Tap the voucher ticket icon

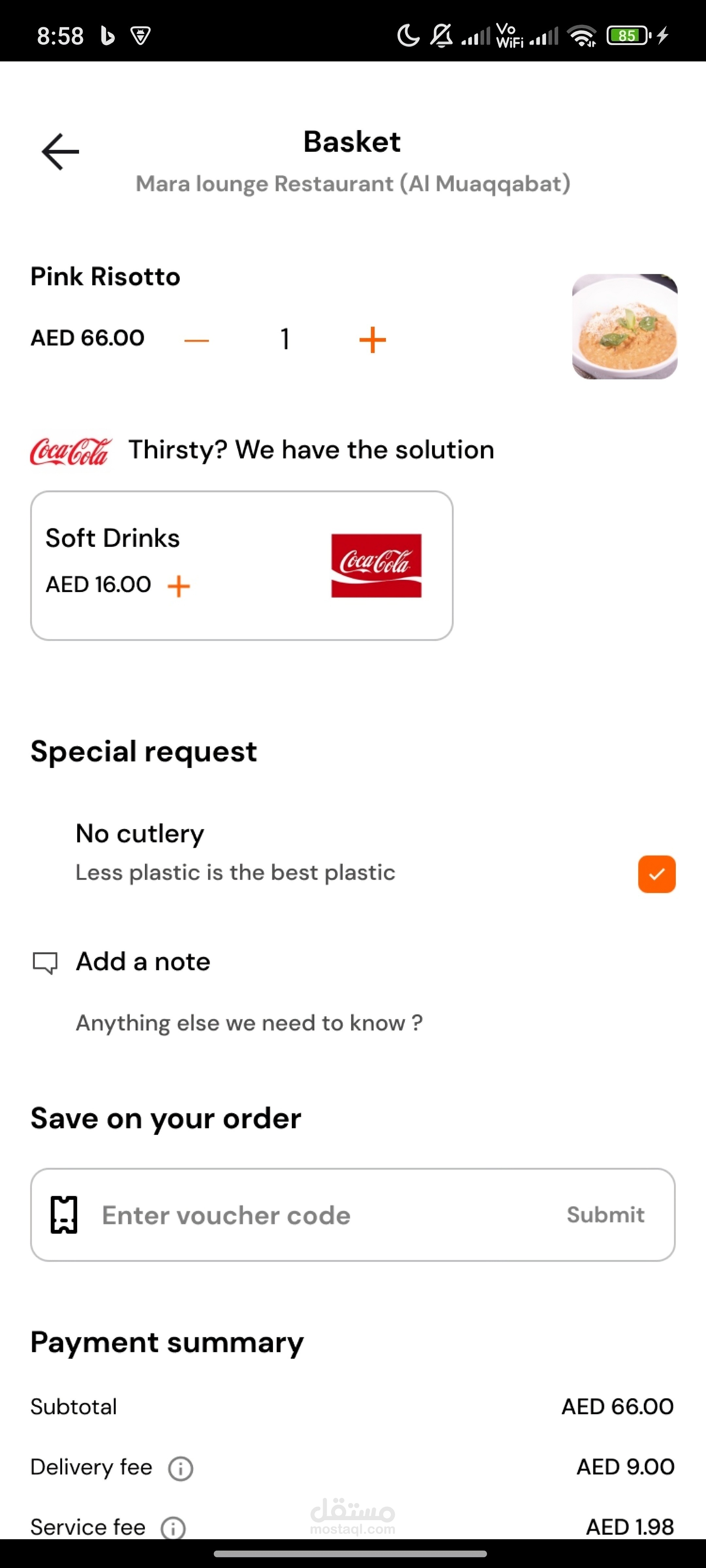coord(64,1214)
